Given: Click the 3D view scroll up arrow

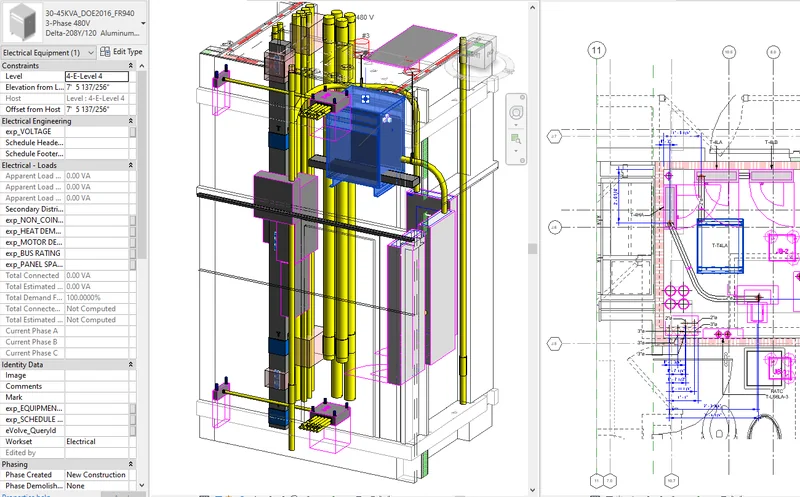Looking at the screenshot, I should 533,7.
